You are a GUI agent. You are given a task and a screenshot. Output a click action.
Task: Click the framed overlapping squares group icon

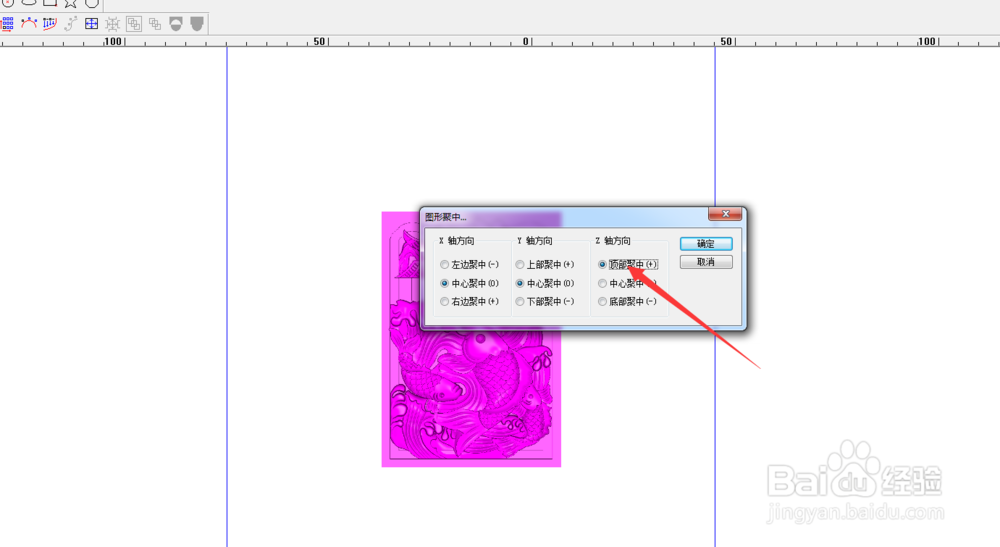134,24
